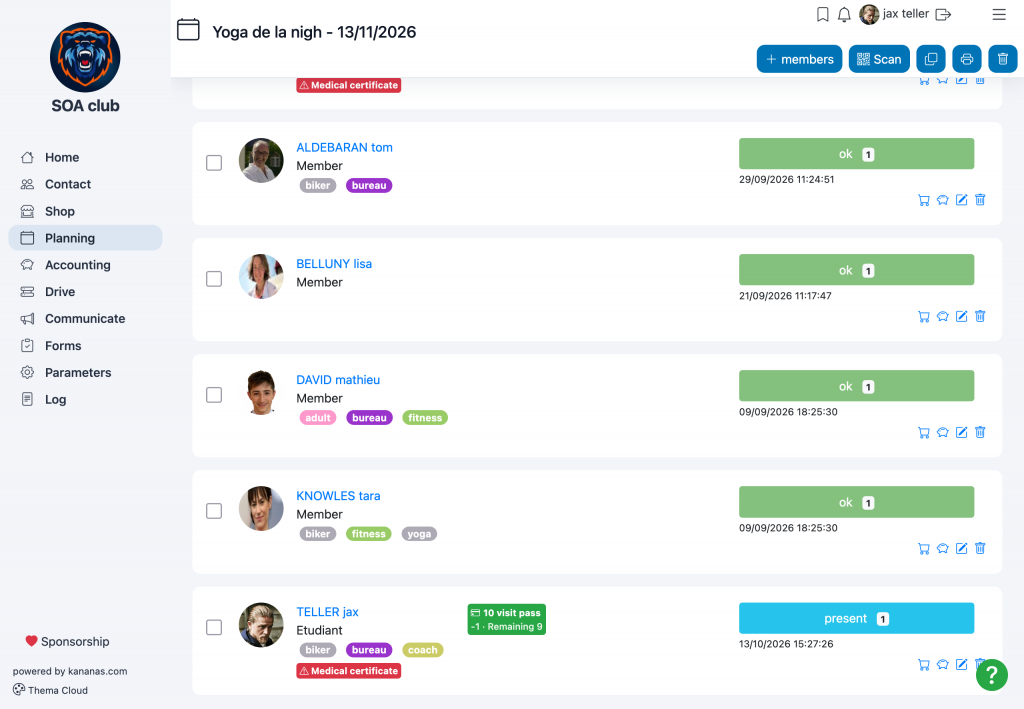
Task: Select ALDEBARAN tom's checkbox
Action: click(x=214, y=163)
